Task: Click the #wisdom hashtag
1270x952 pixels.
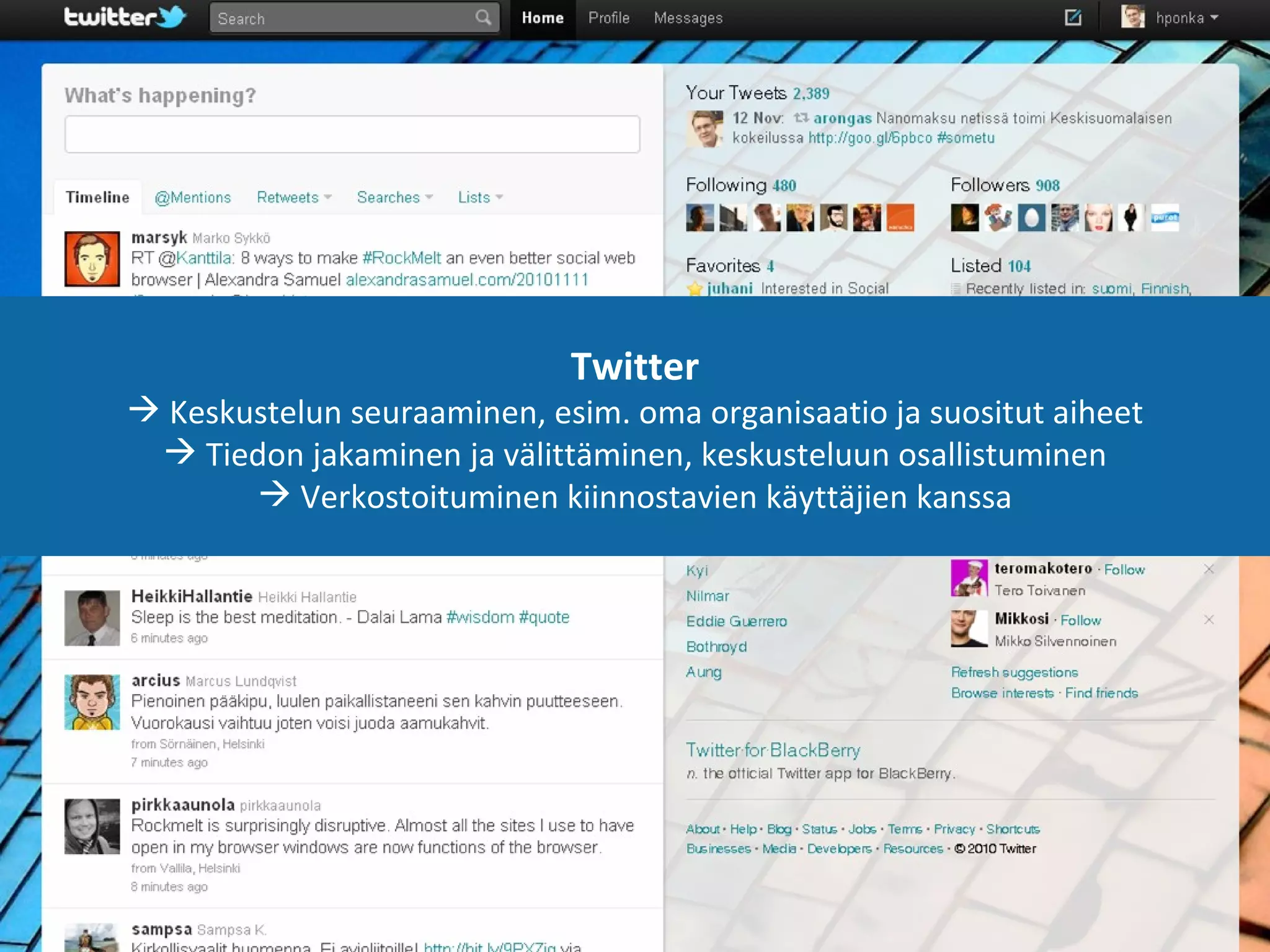Action: click(x=480, y=617)
